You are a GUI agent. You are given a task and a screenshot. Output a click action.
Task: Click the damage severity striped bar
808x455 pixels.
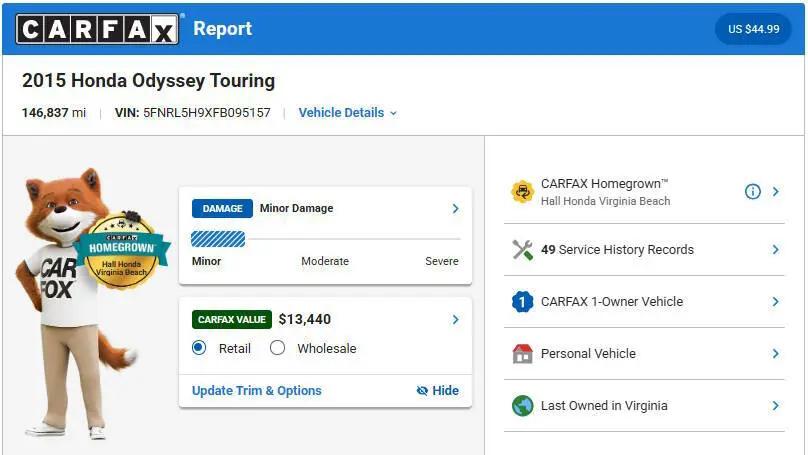tap(218, 239)
